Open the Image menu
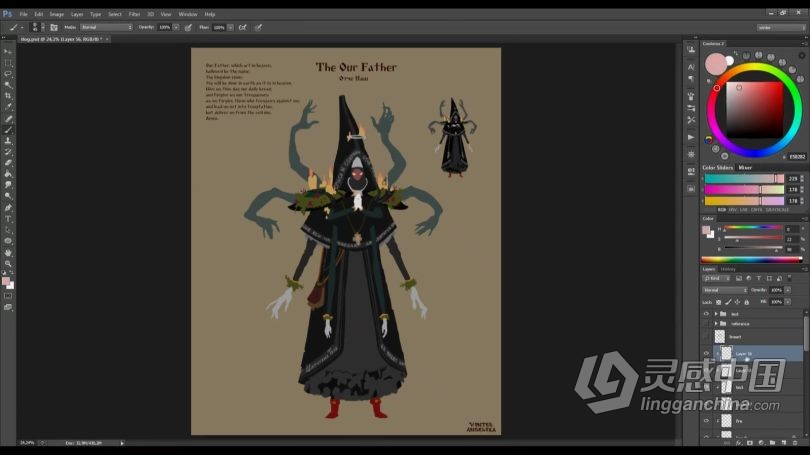Image resolution: width=810 pixels, height=455 pixels. pos(56,14)
